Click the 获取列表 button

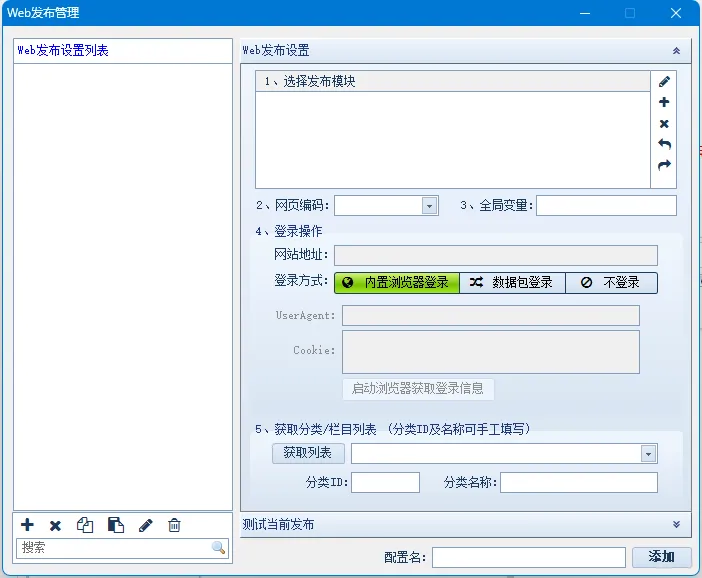[x=308, y=453]
